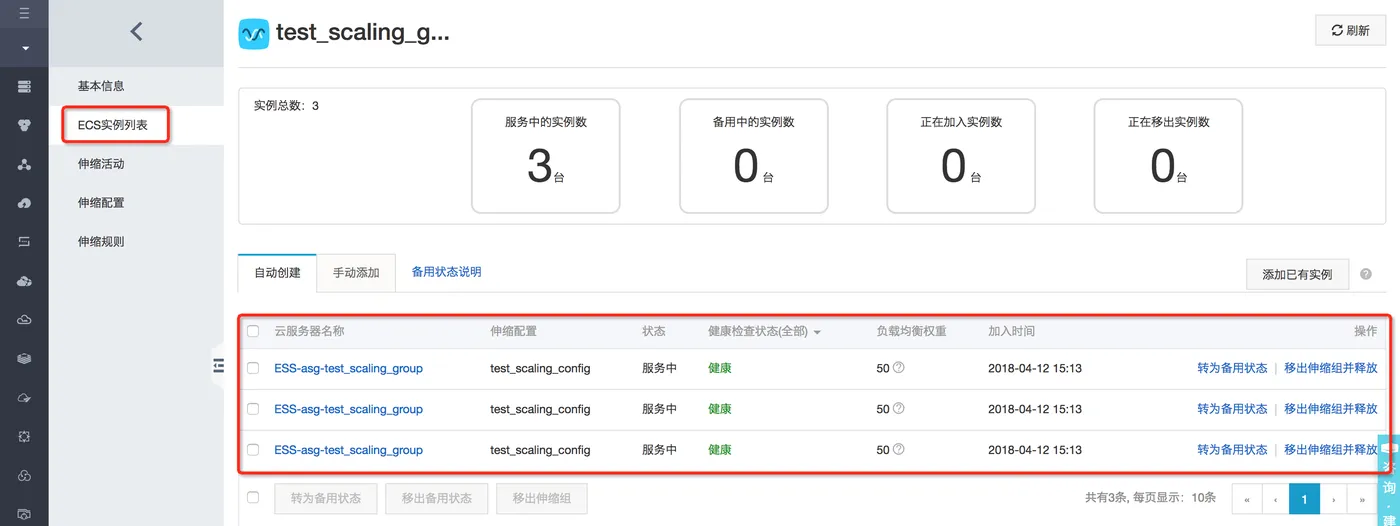Open the server stack icon in sidebar

tap(24, 87)
